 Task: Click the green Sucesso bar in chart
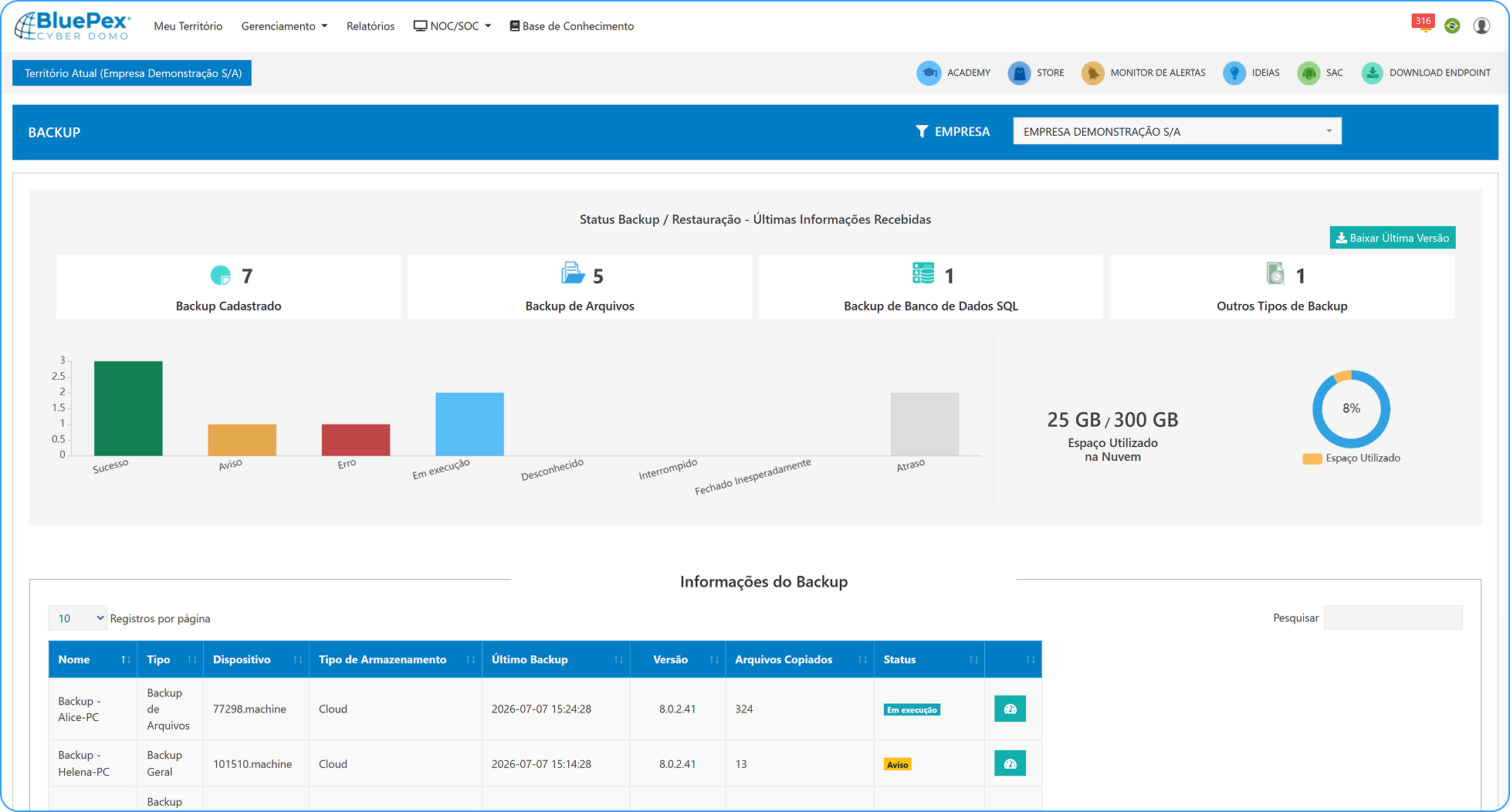coord(128,408)
